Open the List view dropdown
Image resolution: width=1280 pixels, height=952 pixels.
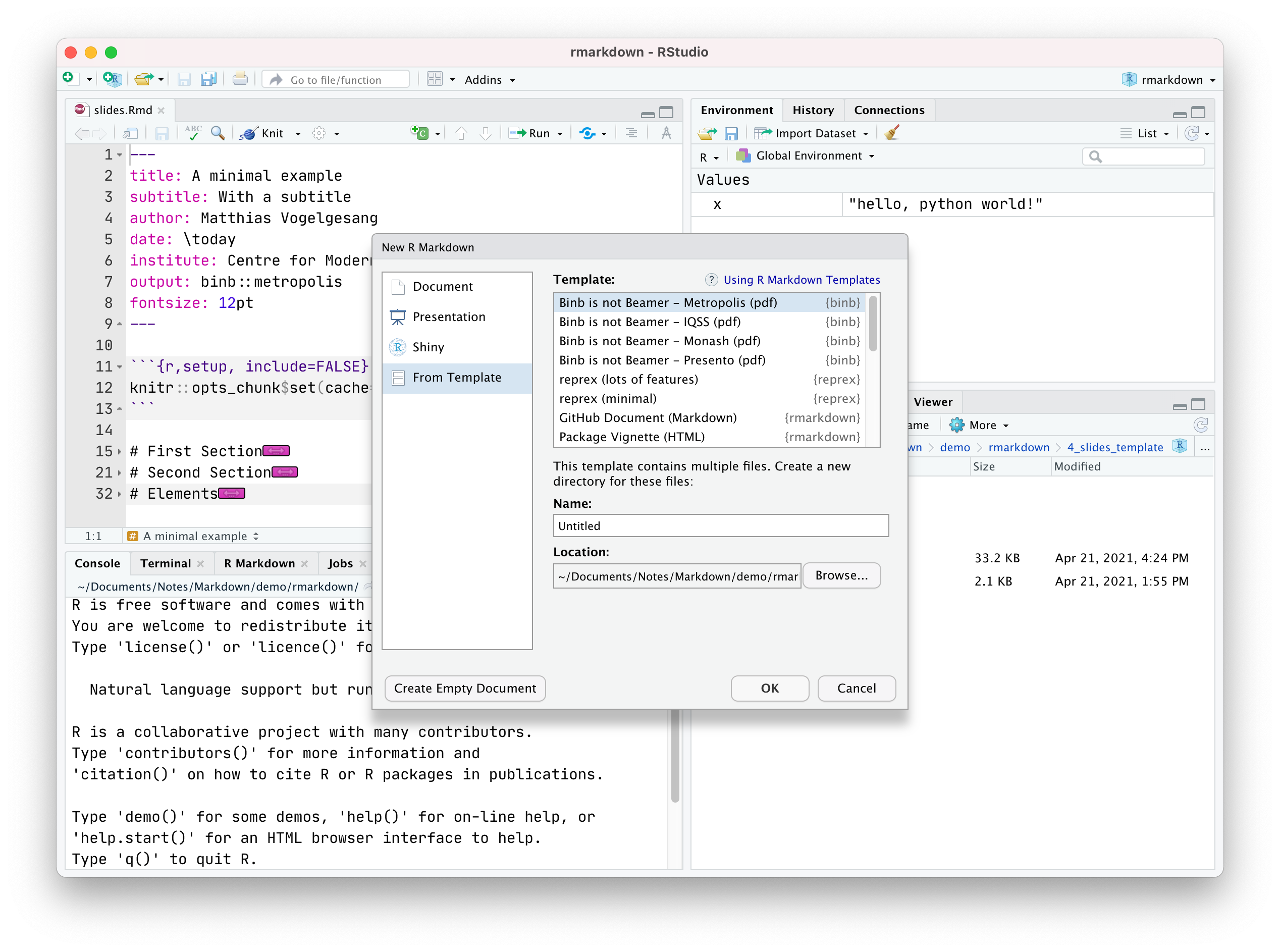tap(1145, 133)
